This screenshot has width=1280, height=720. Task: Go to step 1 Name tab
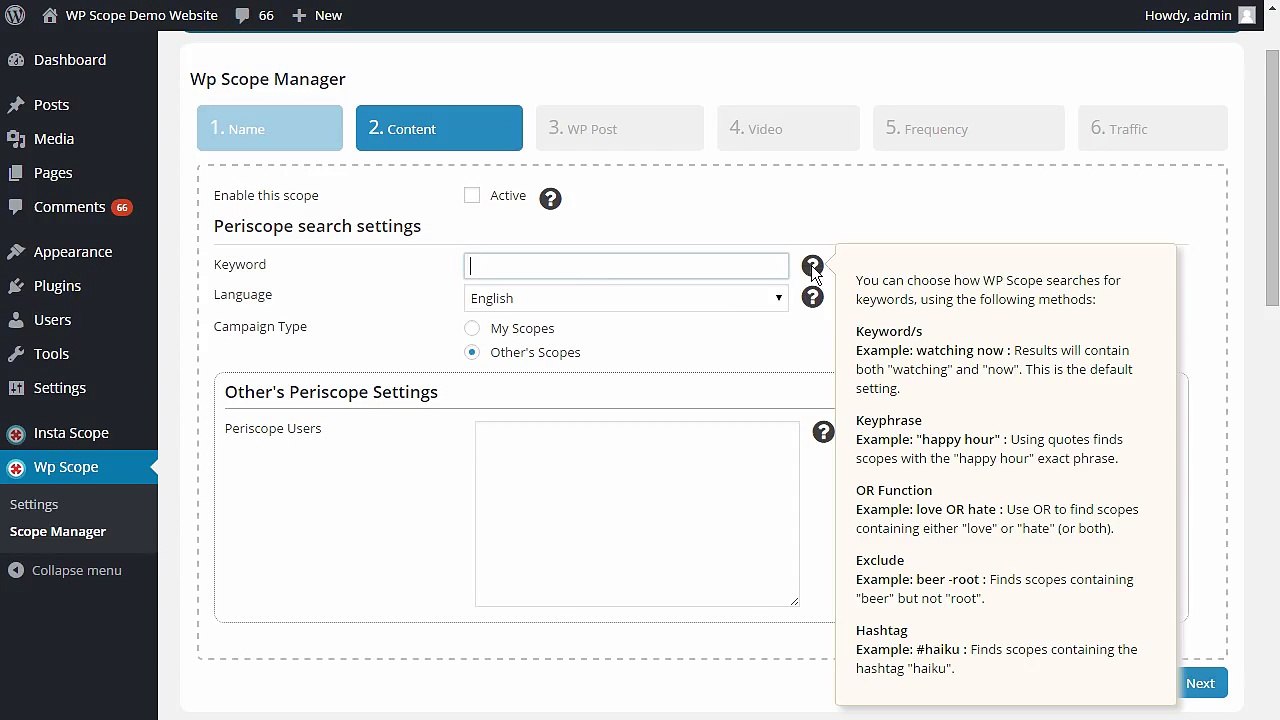[x=270, y=128]
